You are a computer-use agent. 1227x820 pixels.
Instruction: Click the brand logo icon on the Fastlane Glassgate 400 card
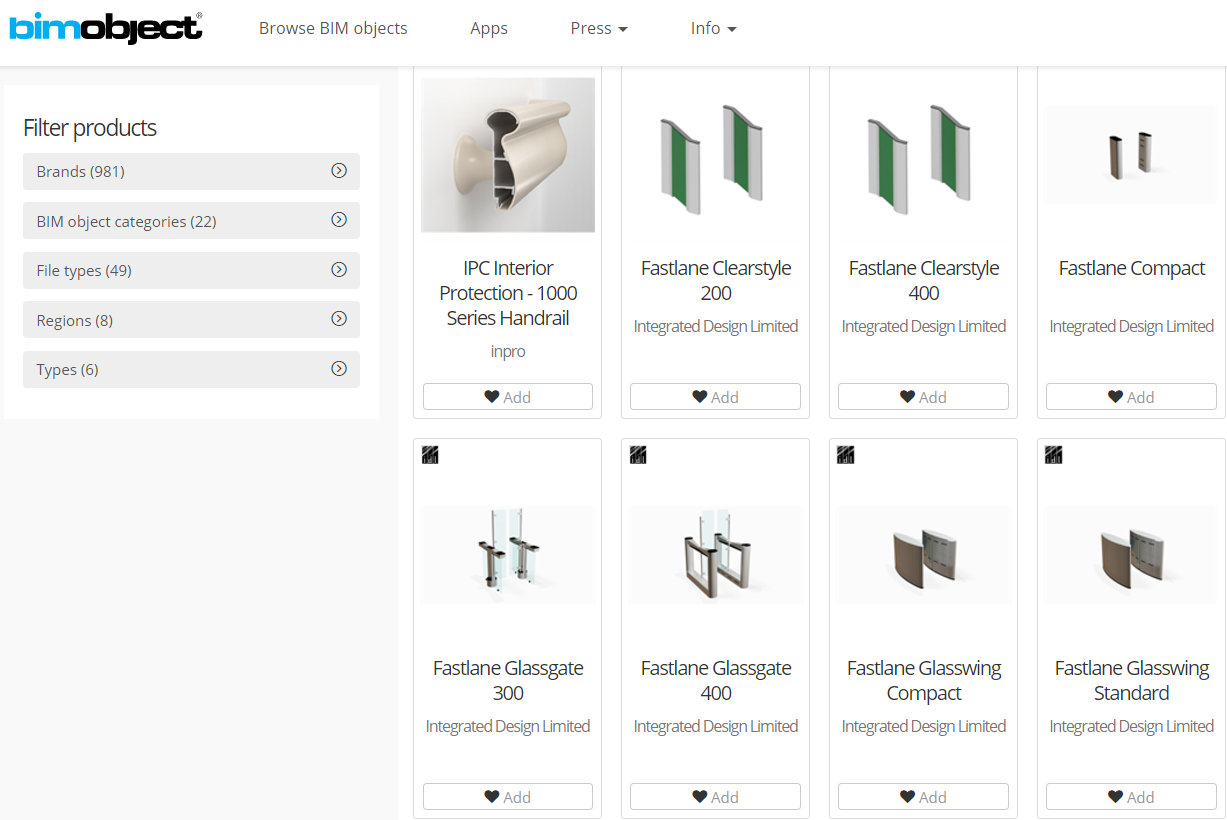[x=638, y=454]
